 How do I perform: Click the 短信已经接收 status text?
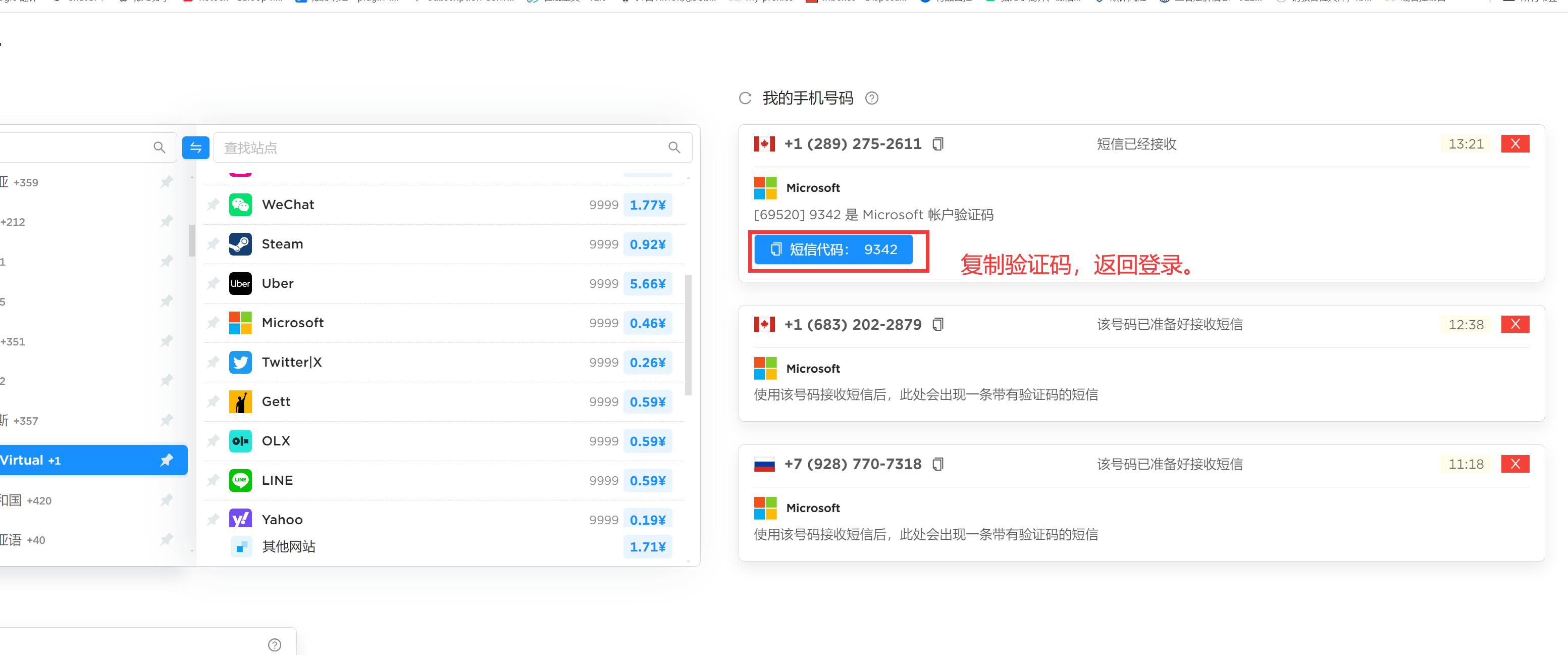click(x=1136, y=143)
